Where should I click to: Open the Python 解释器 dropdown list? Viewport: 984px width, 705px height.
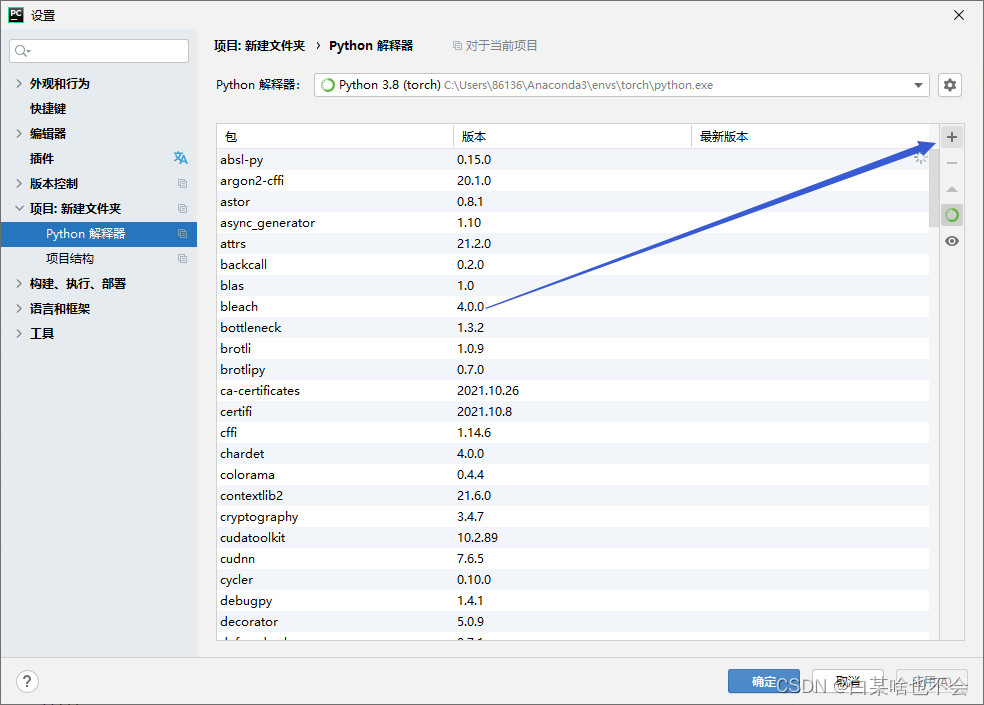pyautogui.click(x=918, y=85)
